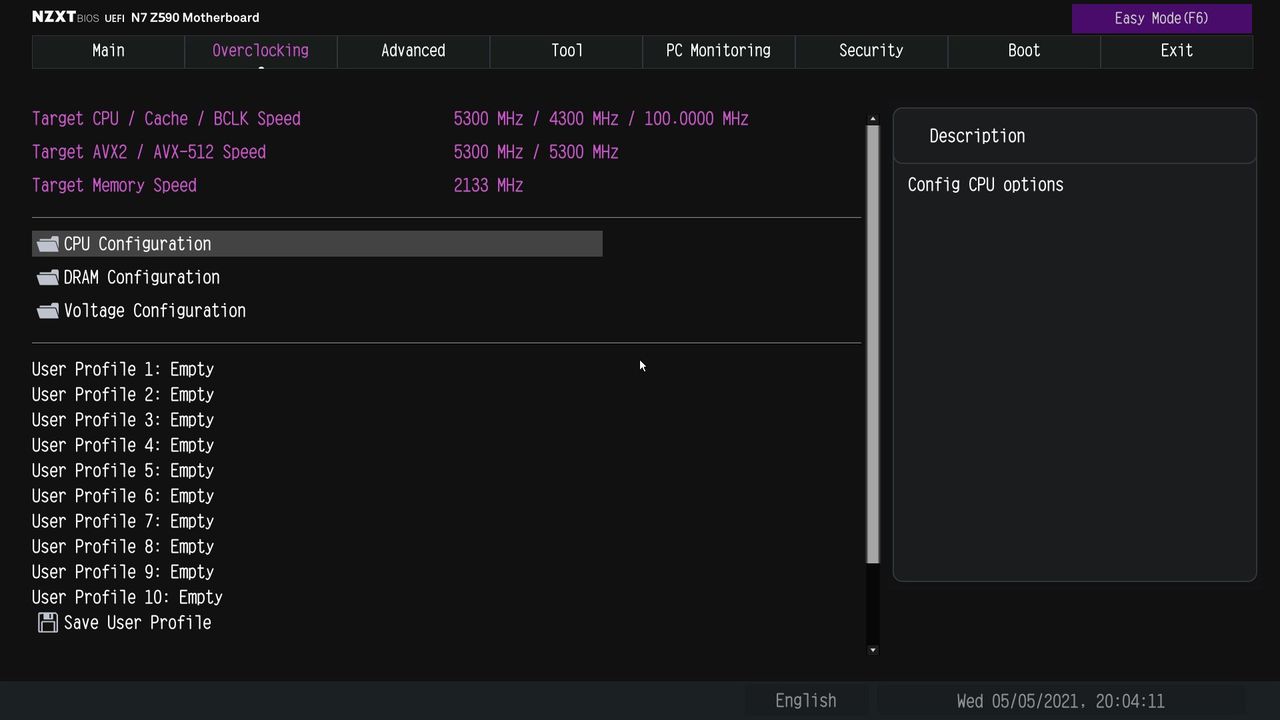Click Target CPU / Cache / BCLK Speed label

point(166,119)
